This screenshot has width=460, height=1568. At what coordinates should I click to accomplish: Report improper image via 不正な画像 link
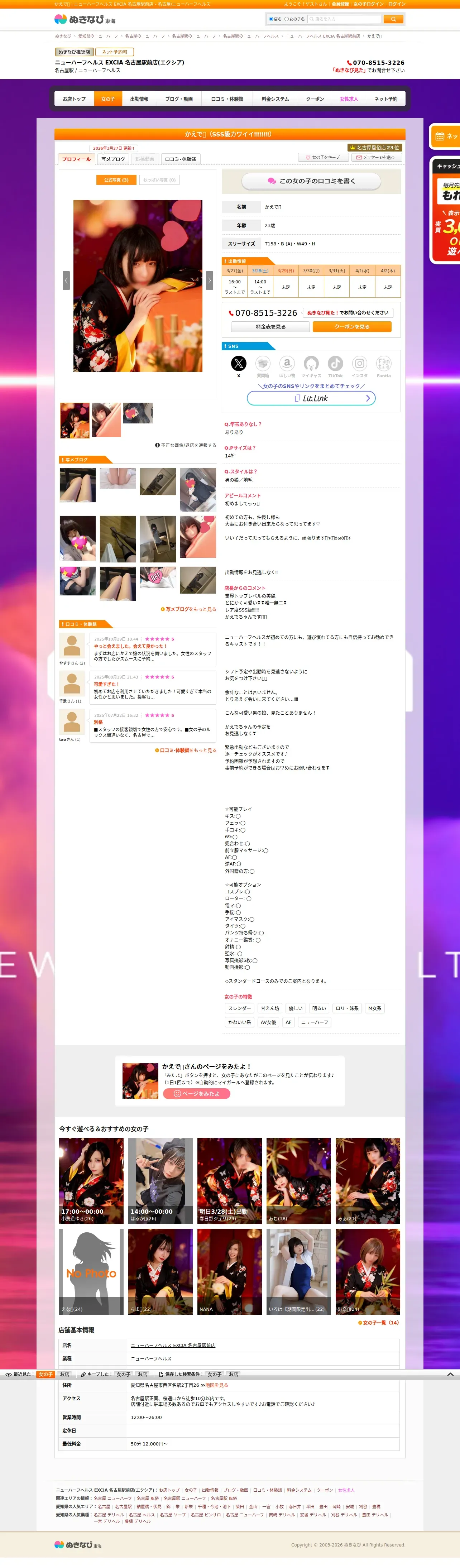coord(186,446)
